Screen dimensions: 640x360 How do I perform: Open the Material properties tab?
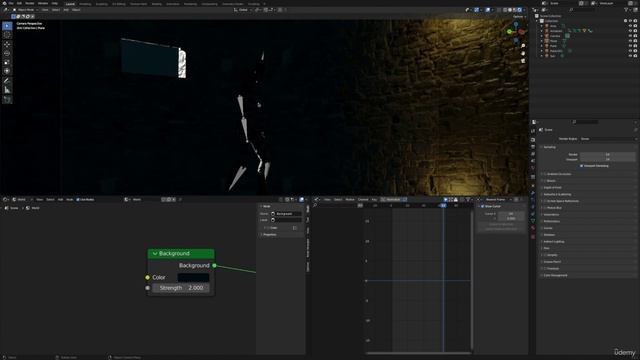[533, 228]
